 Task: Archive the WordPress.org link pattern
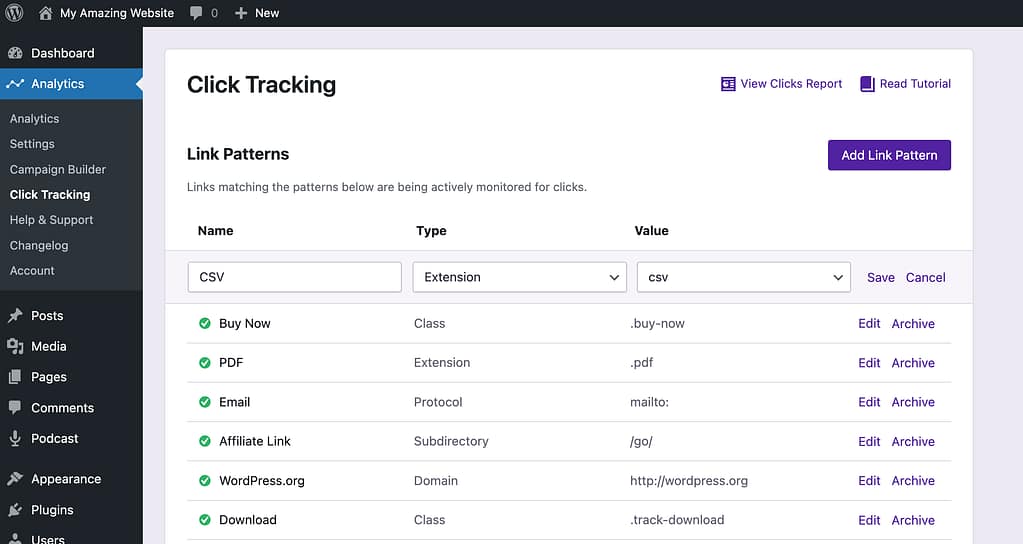click(x=913, y=481)
